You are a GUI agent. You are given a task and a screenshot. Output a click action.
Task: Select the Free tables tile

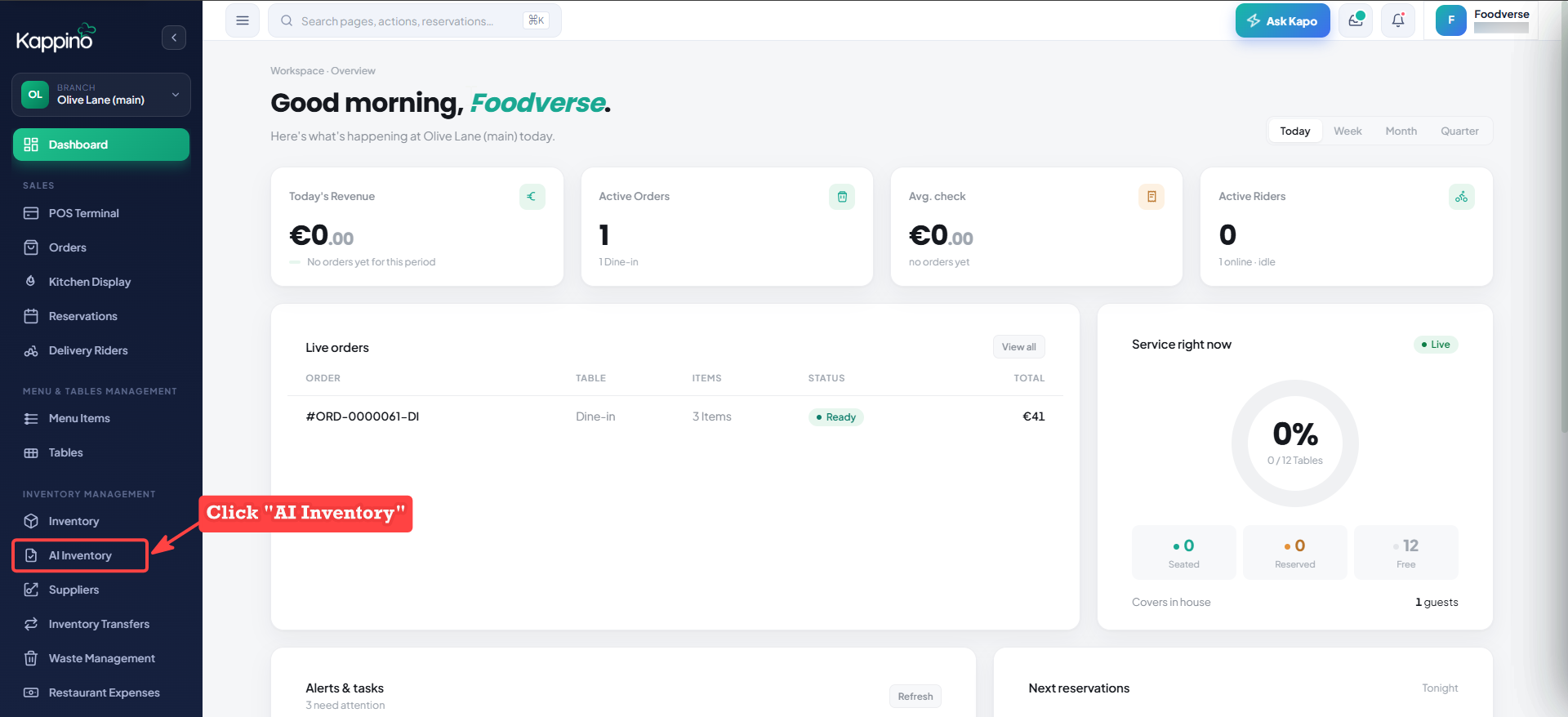point(1405,553)
